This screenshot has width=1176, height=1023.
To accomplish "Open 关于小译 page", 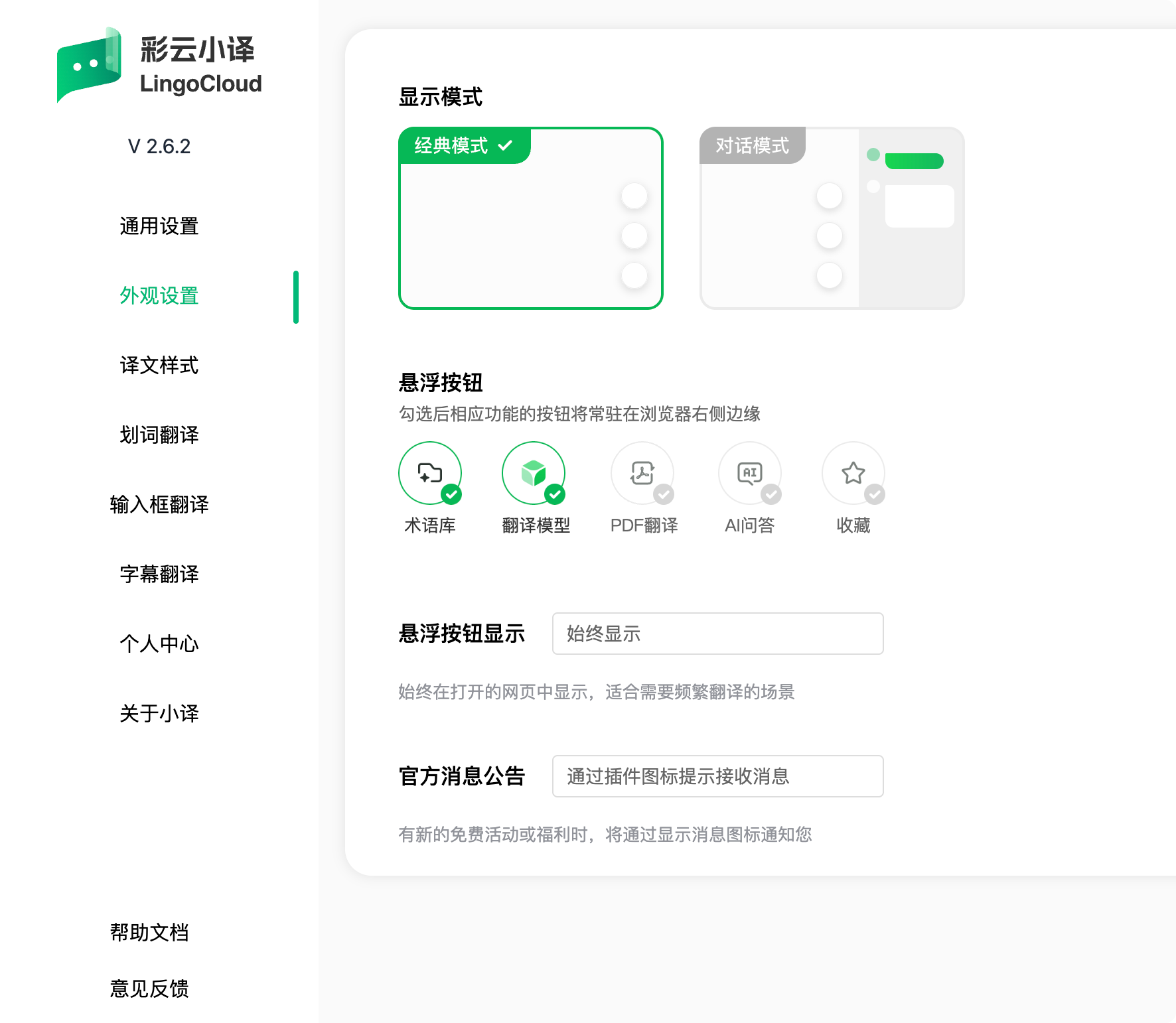I will click(159, 714).
